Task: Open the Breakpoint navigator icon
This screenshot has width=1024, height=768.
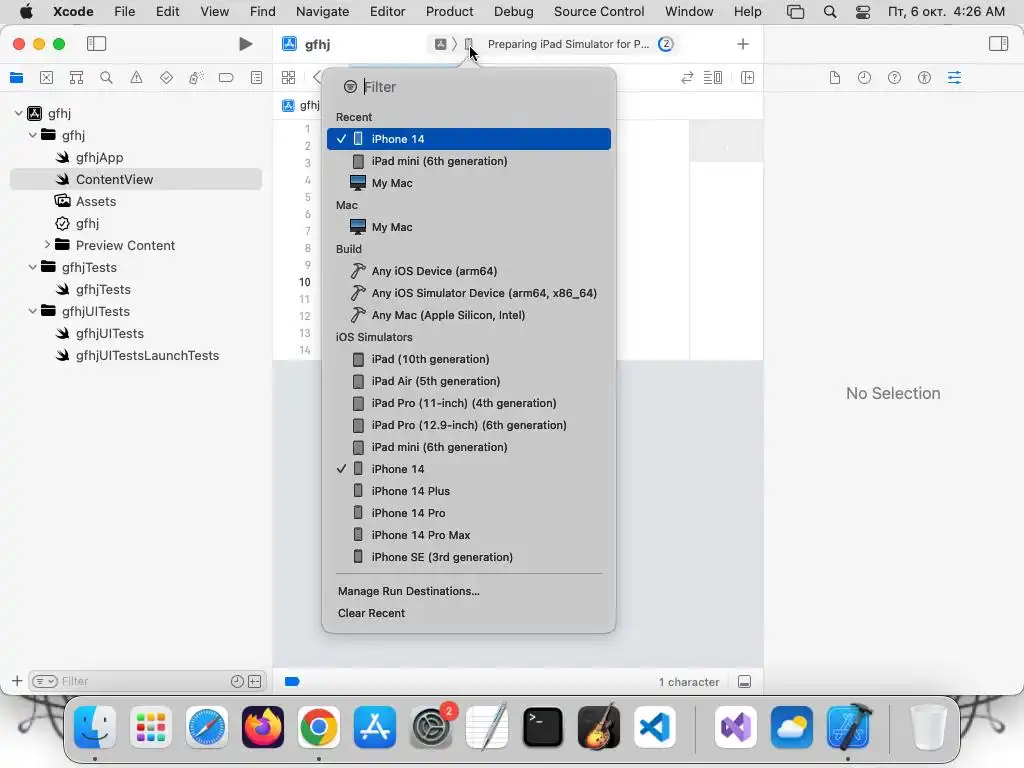Action: click(226, 78)
